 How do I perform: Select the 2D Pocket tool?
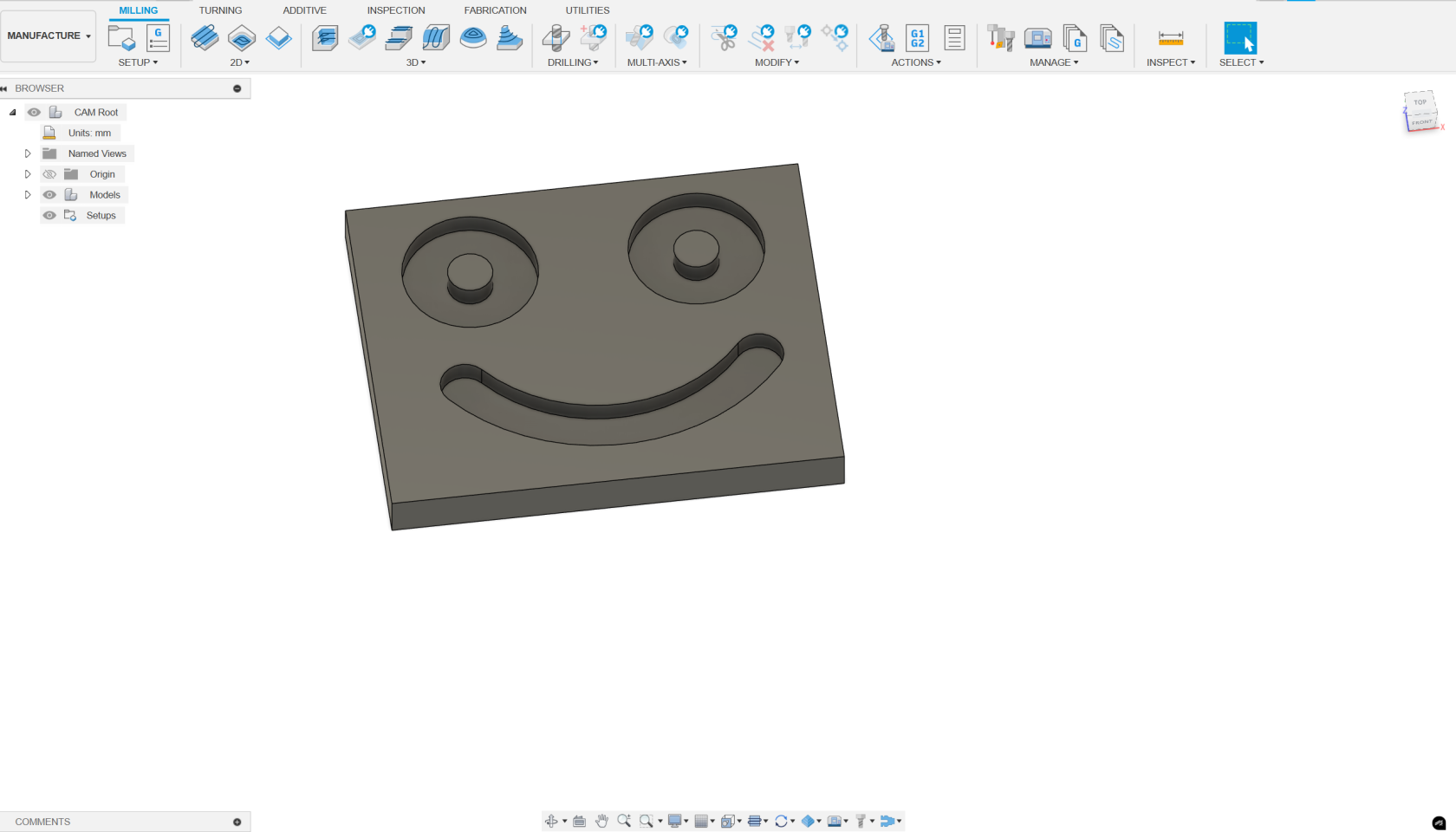242,38
